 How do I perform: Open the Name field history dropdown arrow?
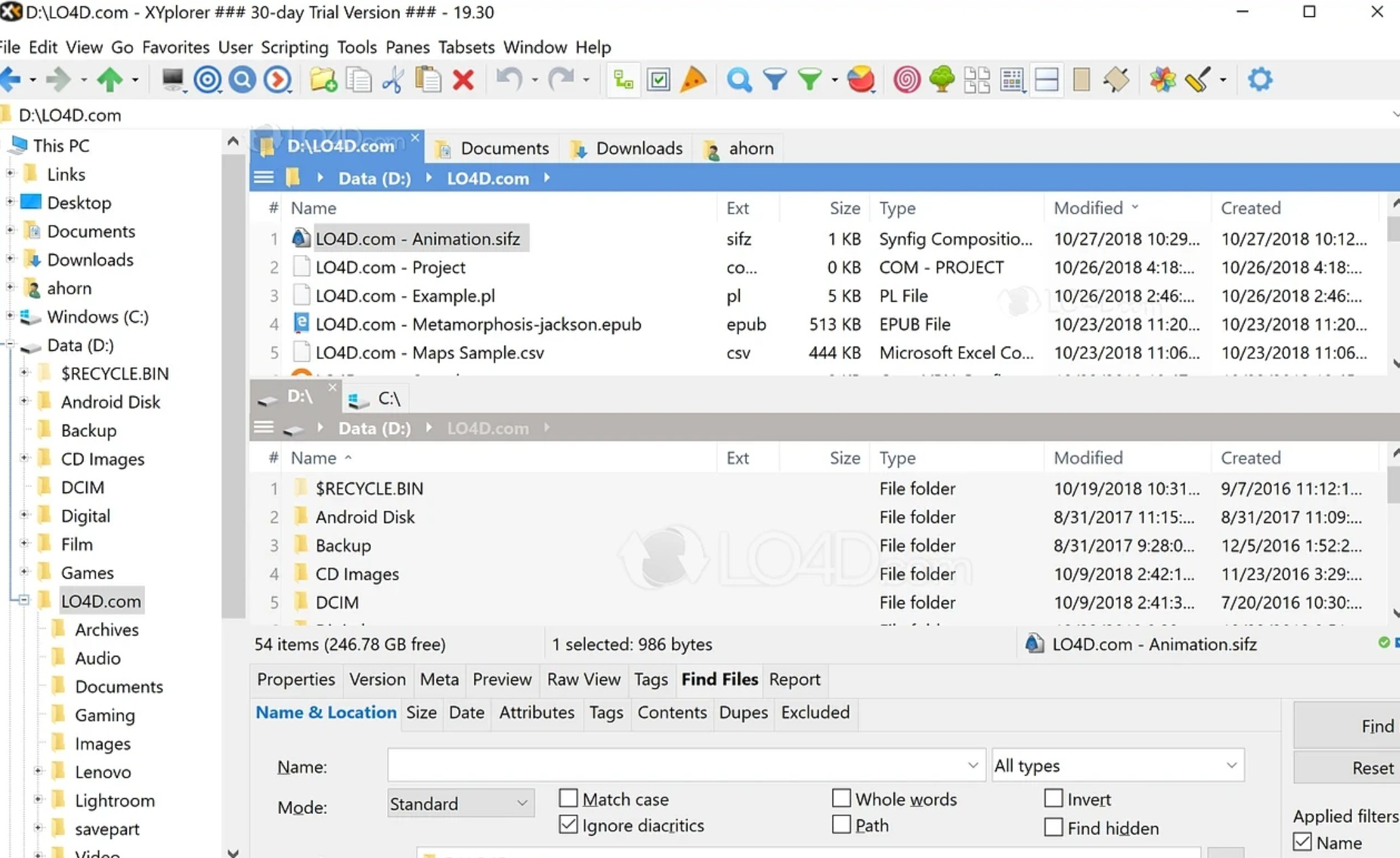point(973,765)
